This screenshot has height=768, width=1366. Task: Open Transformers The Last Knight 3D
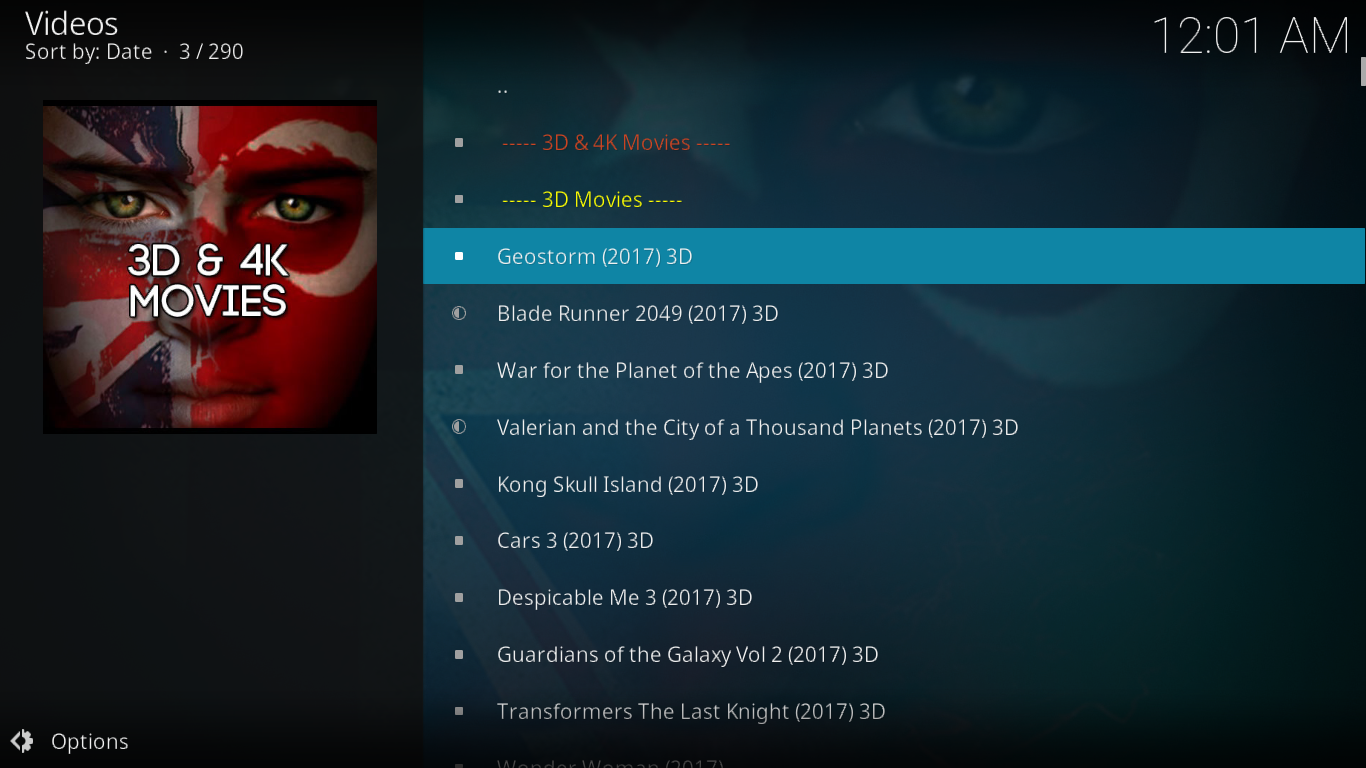coord(894,711)
